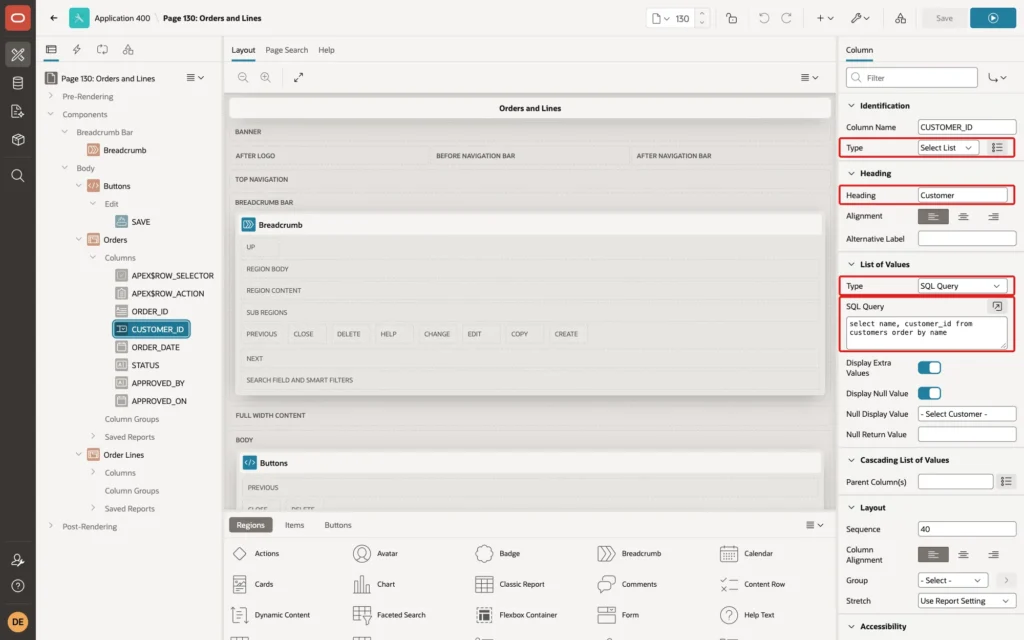Image resolution: width=1024 pixels, height=640 pixels.
Task: Set heading alignment to center
Action: tap(963, 216)
